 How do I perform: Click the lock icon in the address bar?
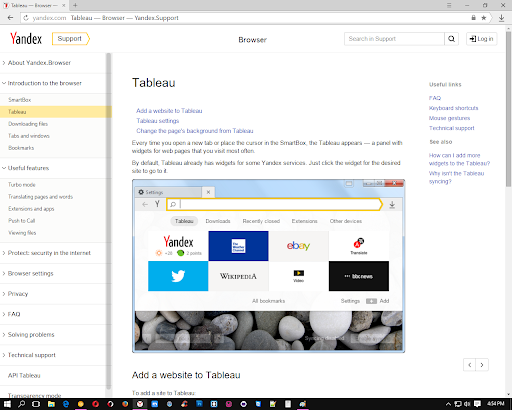click(473, 18)
